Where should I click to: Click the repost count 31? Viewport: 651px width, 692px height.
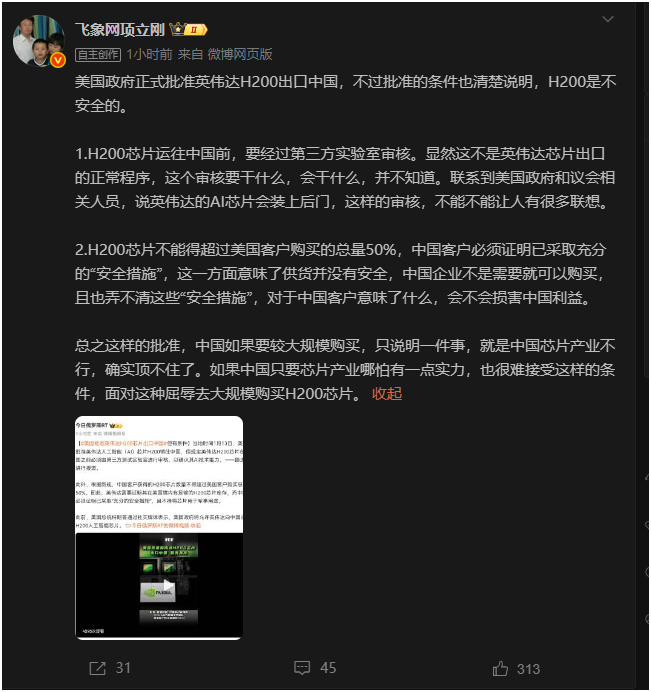(x=123, y=668)
